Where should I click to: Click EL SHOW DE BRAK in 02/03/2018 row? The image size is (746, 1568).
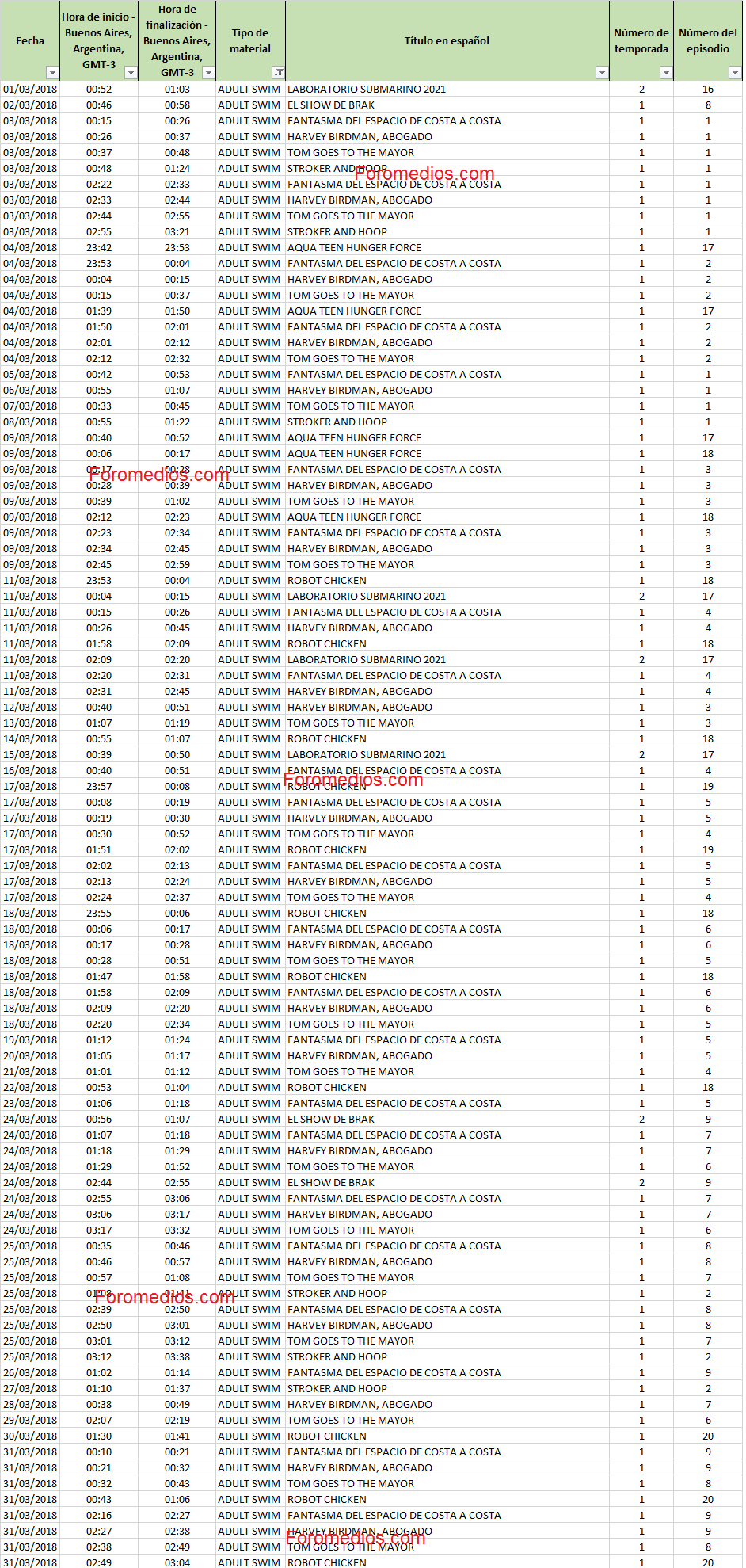tap(331, 105)
